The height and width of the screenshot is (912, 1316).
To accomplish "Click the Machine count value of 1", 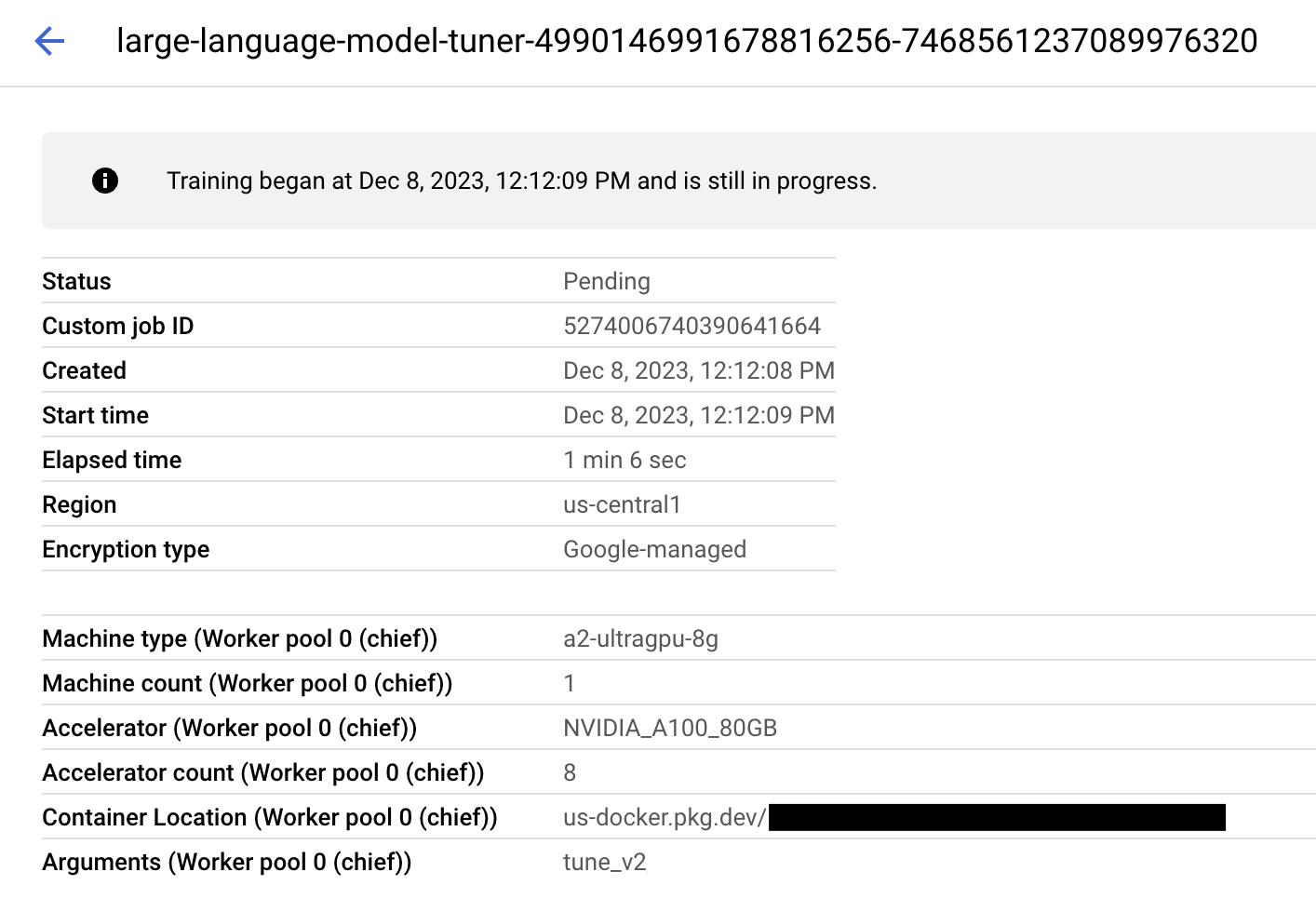I will (569, 683).
